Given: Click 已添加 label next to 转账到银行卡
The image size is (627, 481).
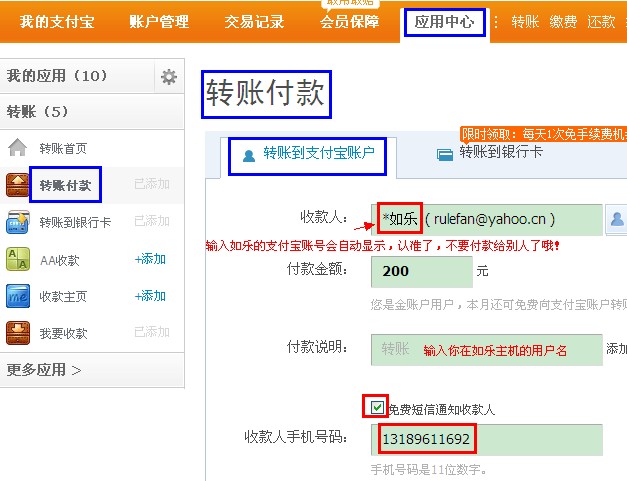Looking at the screenshot, I should [x=152, y=221].
